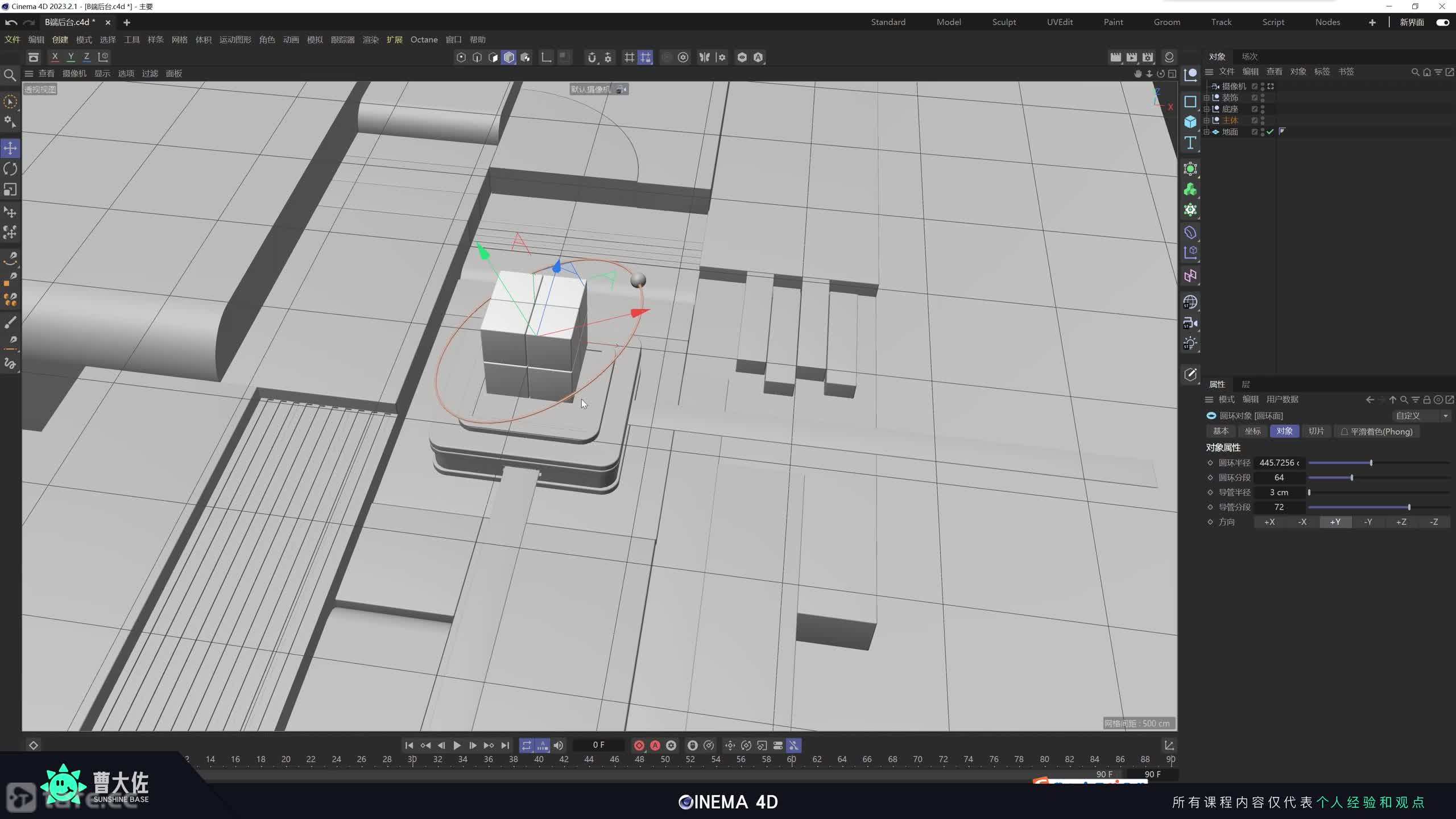Click the 导管半径 value field

[x=1279, y=493]
